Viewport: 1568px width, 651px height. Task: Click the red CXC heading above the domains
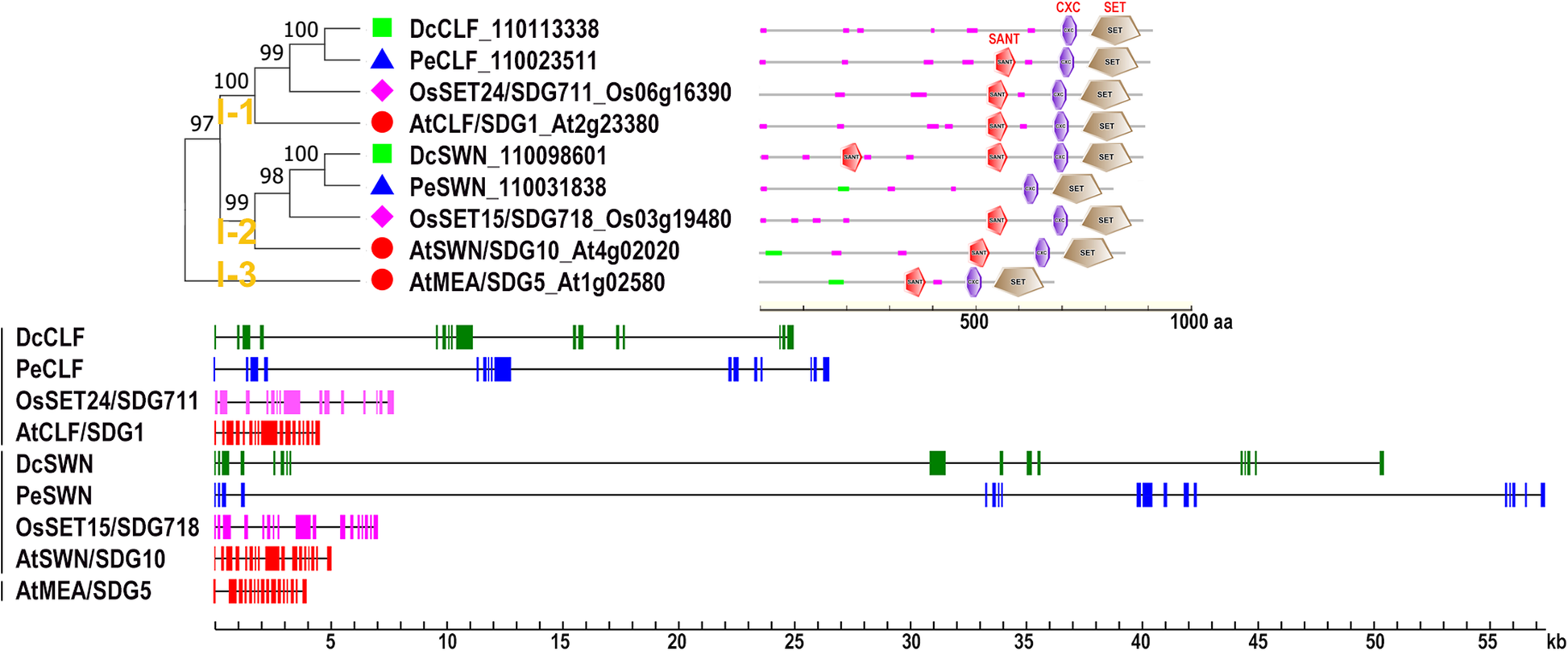click(1068, 7)
